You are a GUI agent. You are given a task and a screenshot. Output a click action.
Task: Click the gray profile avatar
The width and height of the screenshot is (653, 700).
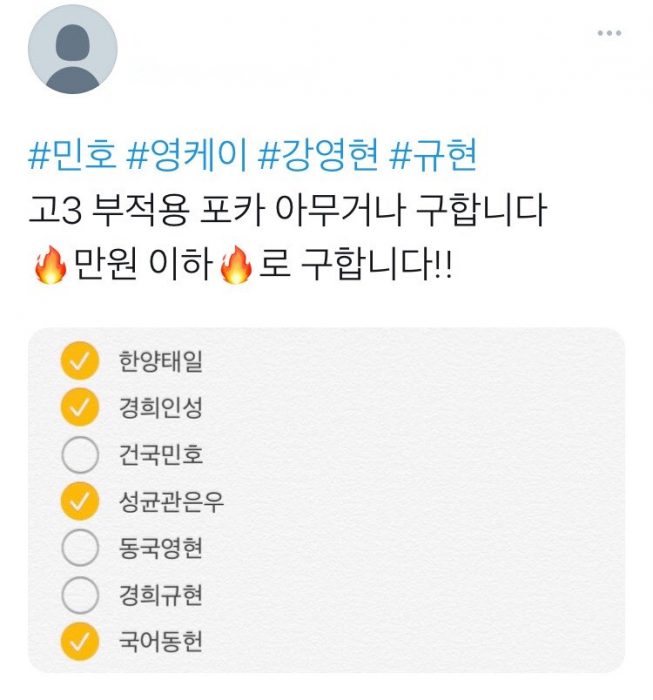click(x=72, y=50)
